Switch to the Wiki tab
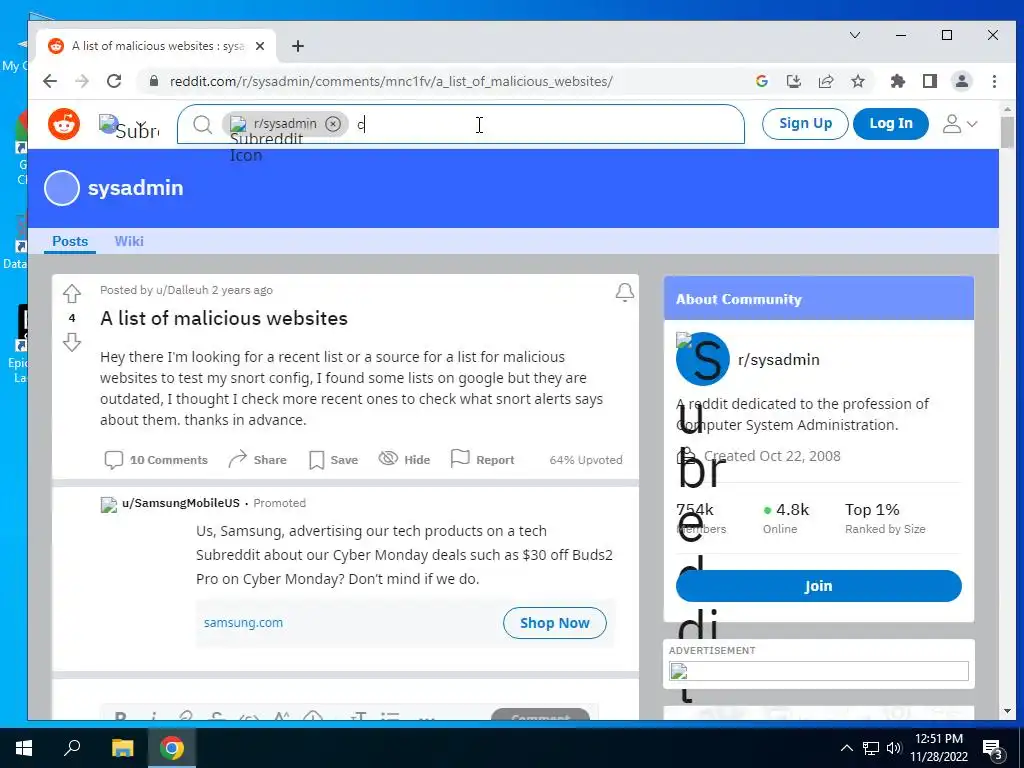This screenshot has height=768, width=1024. pos(129,241)
